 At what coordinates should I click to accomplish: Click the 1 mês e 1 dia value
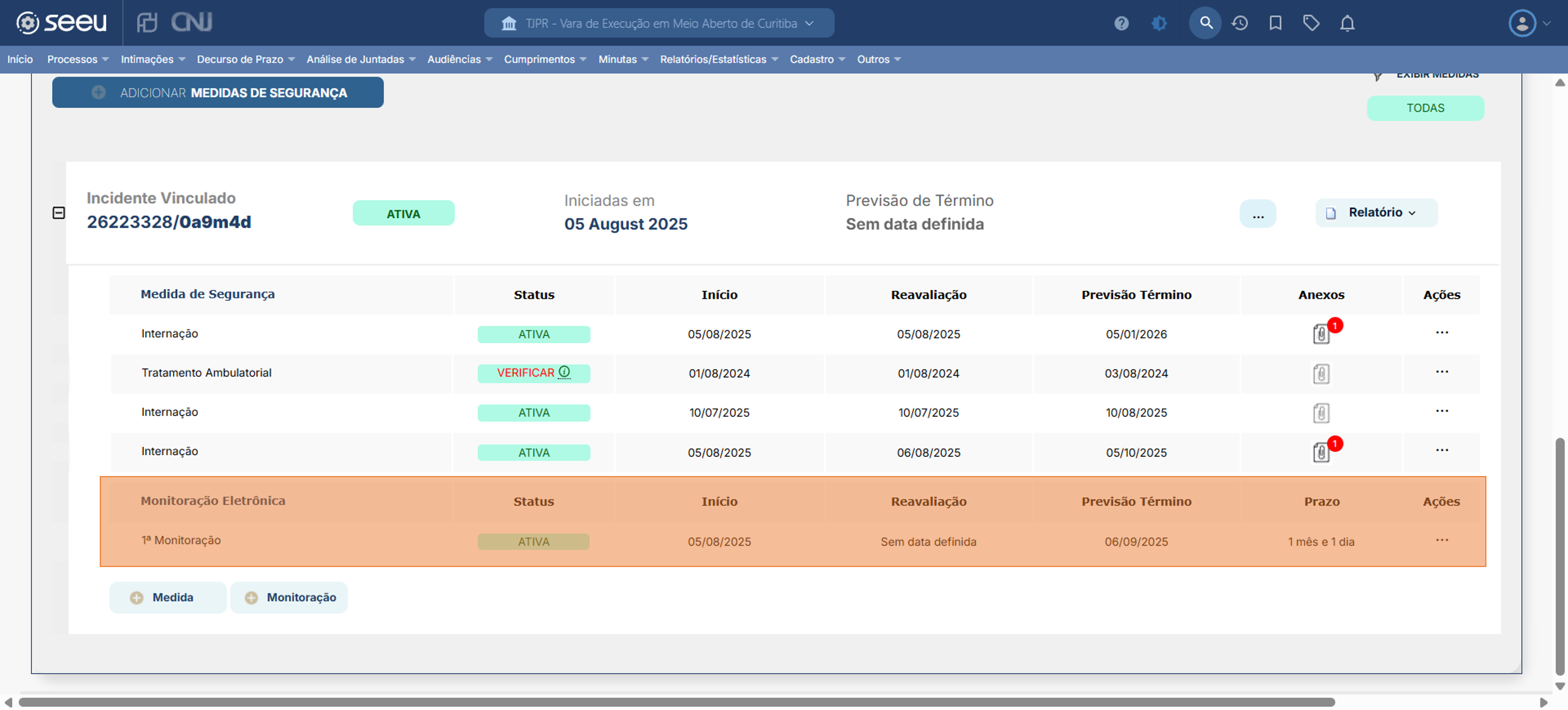[x=1321, y=542]
